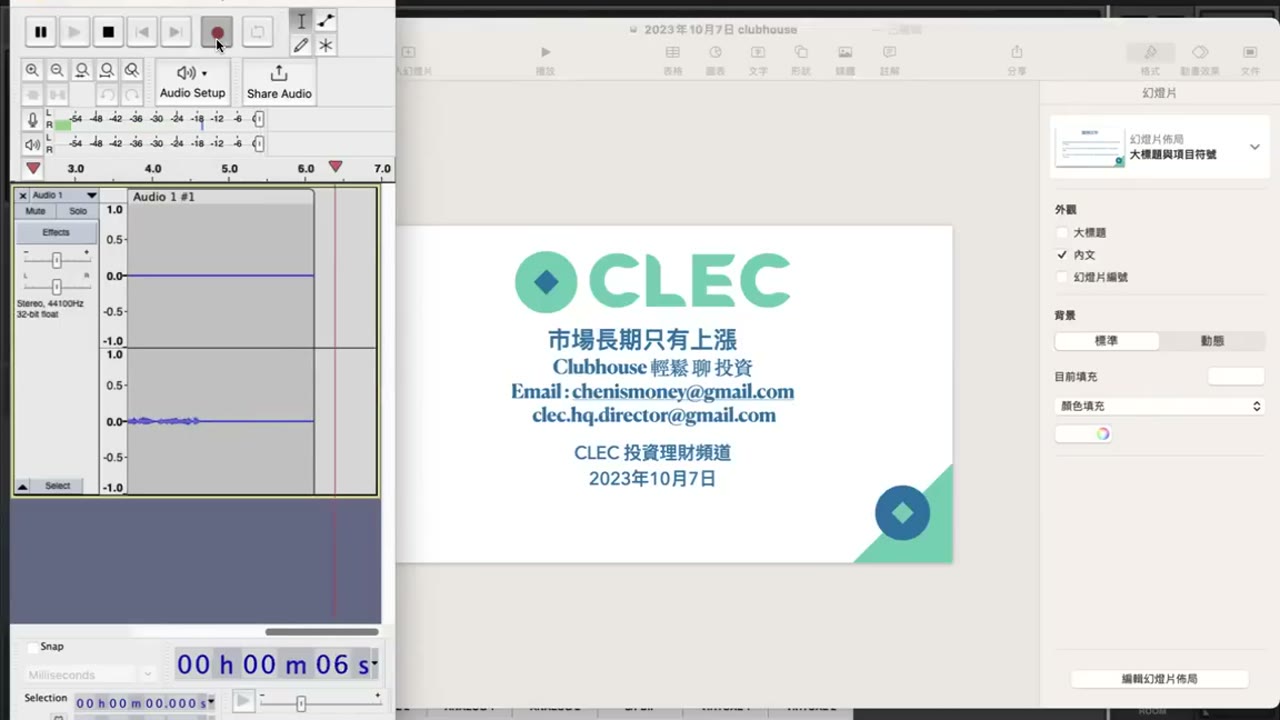Click the Audacity horizontal scrollbar
Image resolution: width=1280 pixels, height=720 pixels.
pos(322,632)
